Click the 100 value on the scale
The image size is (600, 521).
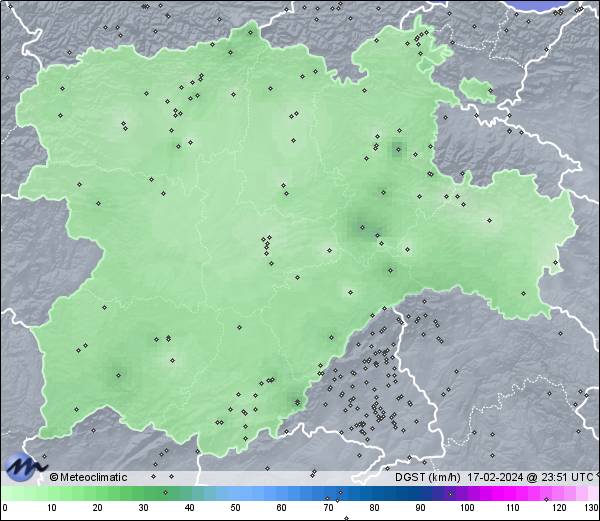(x=467, y=508)
